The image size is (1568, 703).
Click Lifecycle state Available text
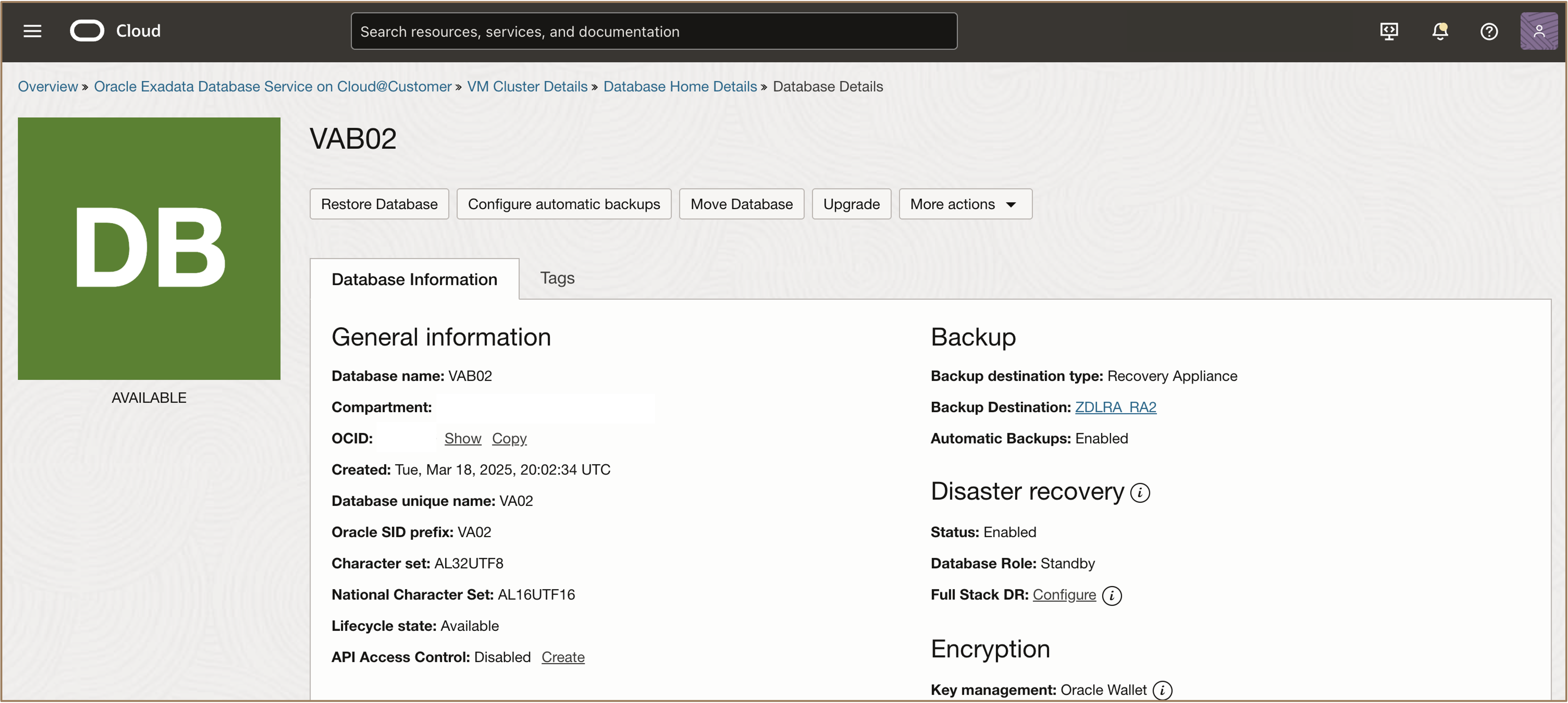[x=415, y=626]
